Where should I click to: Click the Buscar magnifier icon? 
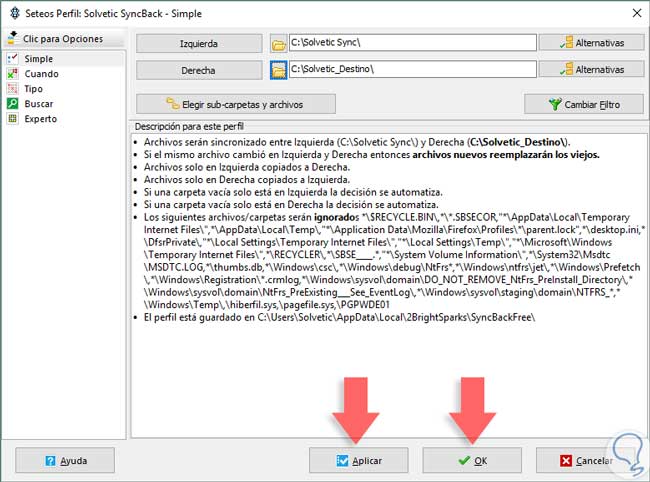[x=13, y=103]
